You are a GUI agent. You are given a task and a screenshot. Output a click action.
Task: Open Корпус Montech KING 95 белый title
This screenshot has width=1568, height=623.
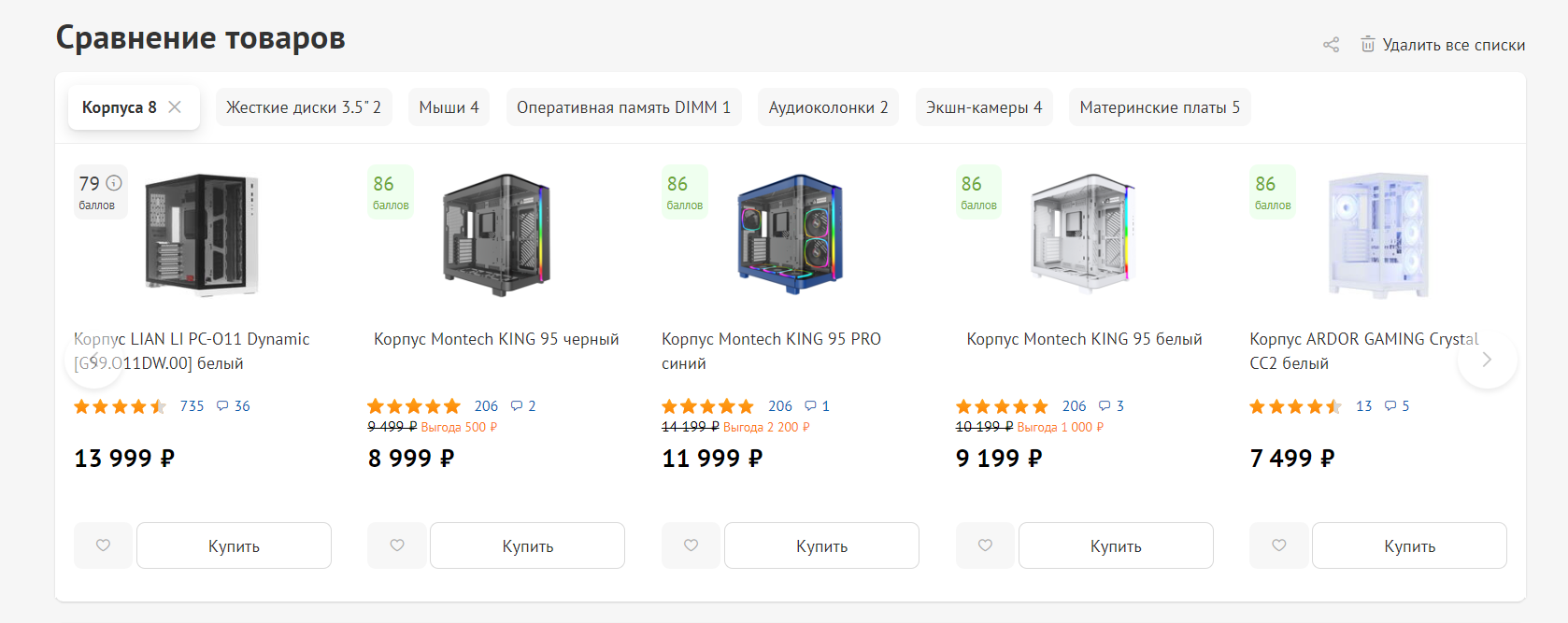1084,339
